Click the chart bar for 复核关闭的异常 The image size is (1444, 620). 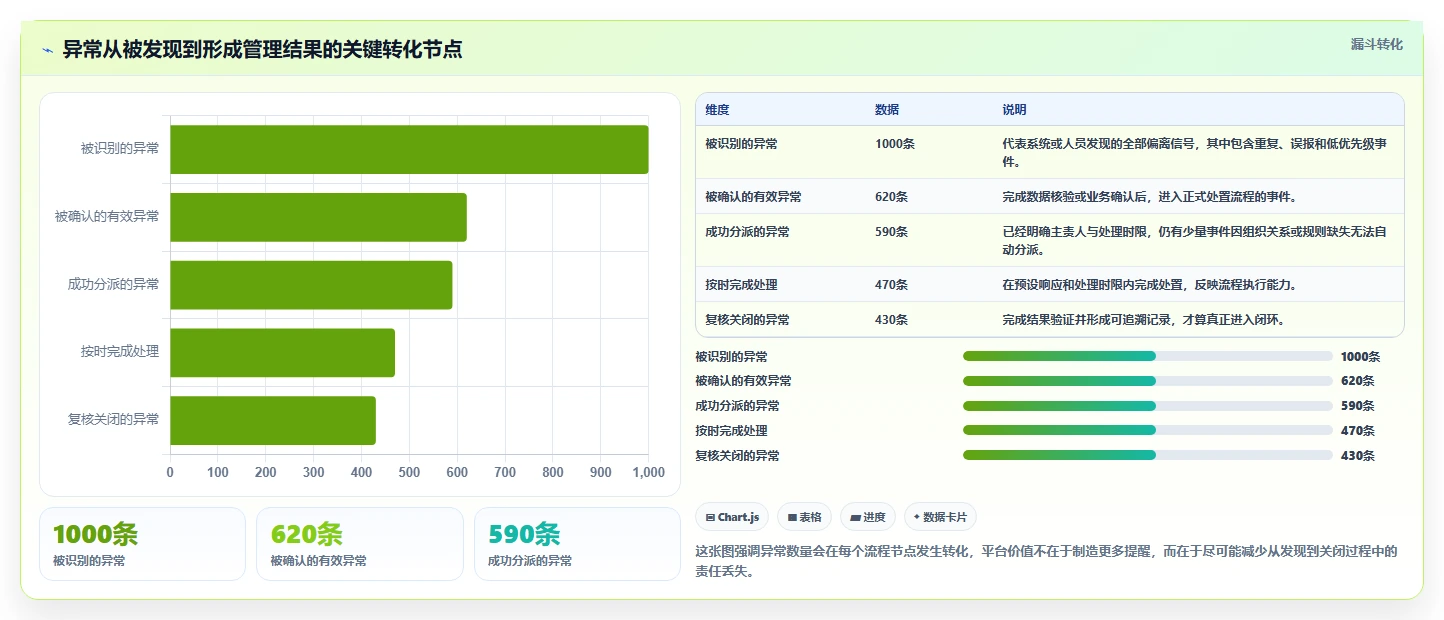tap(273, 420)
